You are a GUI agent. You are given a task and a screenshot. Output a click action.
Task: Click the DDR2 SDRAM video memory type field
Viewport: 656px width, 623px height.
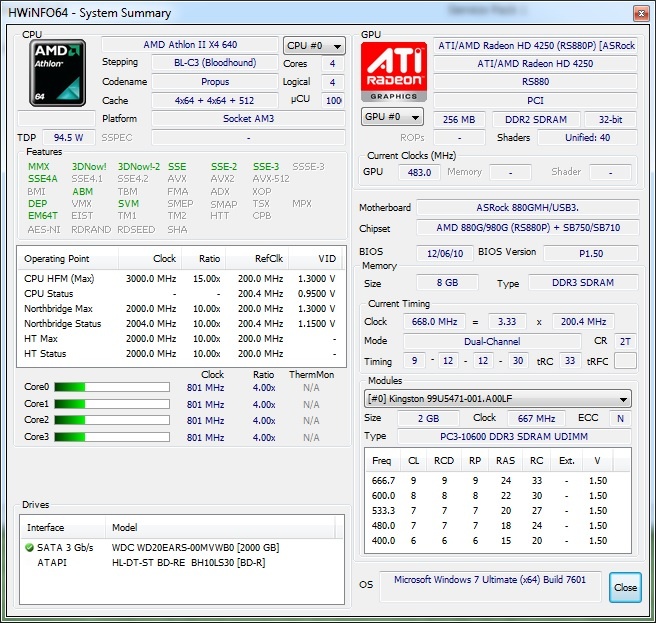(536, 119)
